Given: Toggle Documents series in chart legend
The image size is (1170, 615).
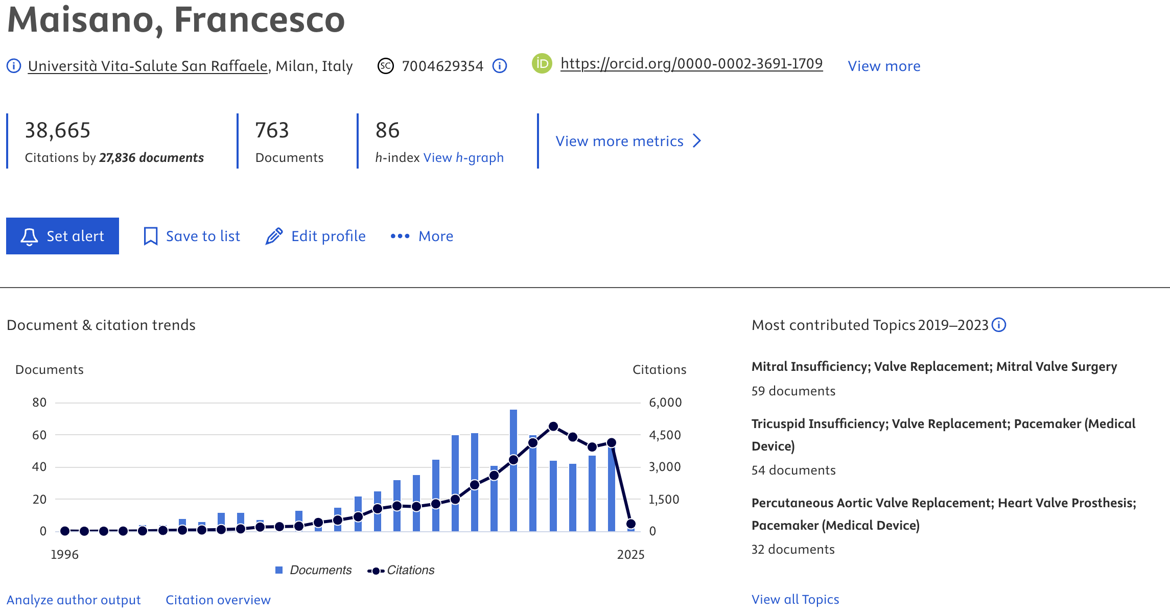Looking at the screenshot, I should point(313,570).
